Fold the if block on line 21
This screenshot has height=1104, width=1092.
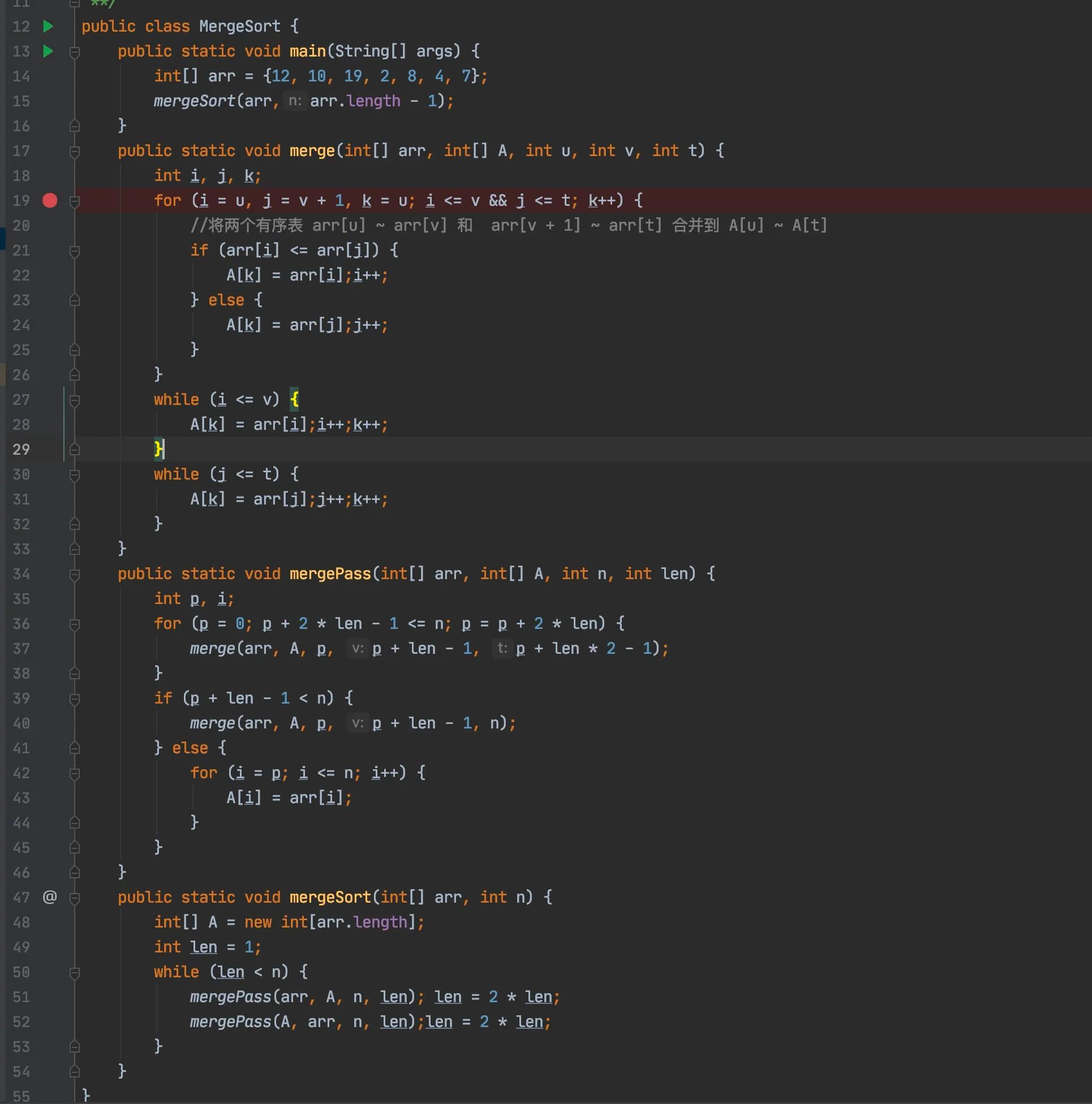pyautogui.click(x=74, y=252)
